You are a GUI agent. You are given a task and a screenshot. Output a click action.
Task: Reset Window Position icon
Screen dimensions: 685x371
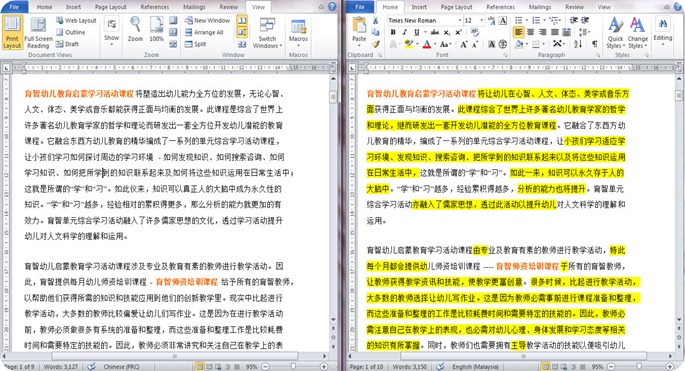click(x=242, y=44)
